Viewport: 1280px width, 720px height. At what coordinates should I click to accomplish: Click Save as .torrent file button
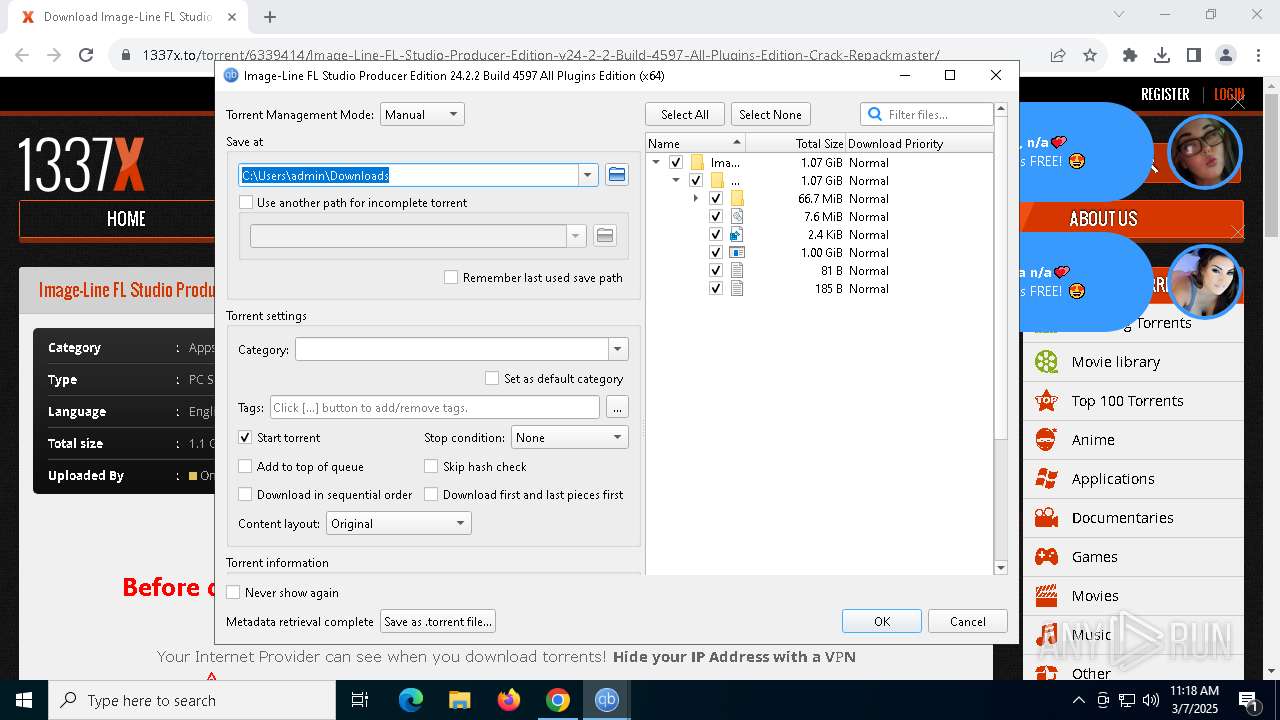pyautogui.click(x=438, y=622)
